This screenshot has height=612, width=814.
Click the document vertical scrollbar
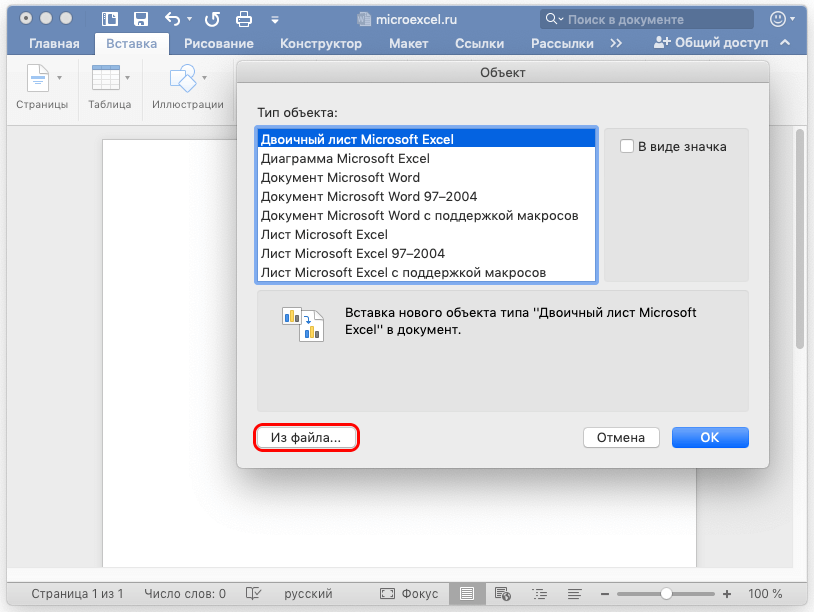[x=800, y=239]
